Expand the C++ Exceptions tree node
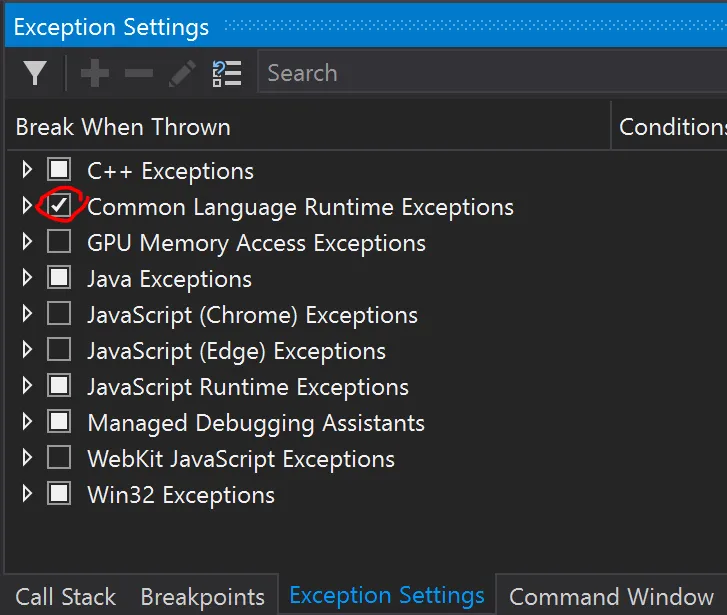The height and width of the screenshot is (615, 727). (27, 171)
